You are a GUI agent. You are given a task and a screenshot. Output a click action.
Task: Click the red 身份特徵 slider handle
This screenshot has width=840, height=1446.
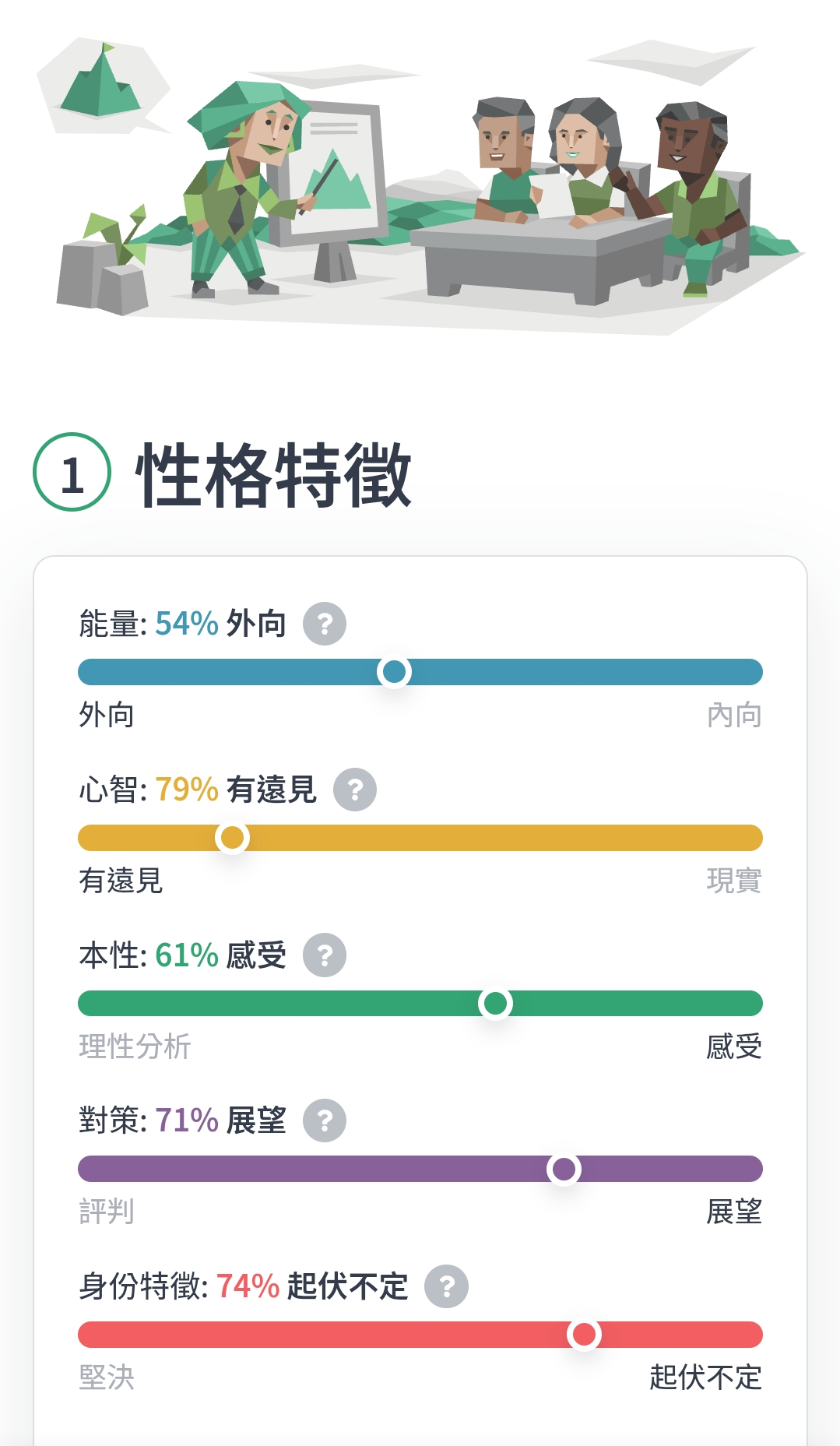(x=584, y=1335)
